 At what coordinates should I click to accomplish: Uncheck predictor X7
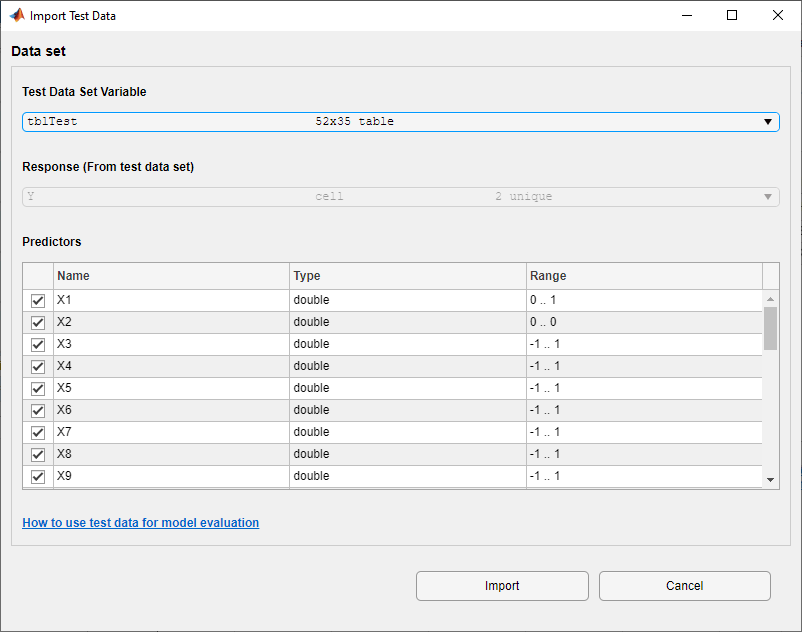(37, 432)
